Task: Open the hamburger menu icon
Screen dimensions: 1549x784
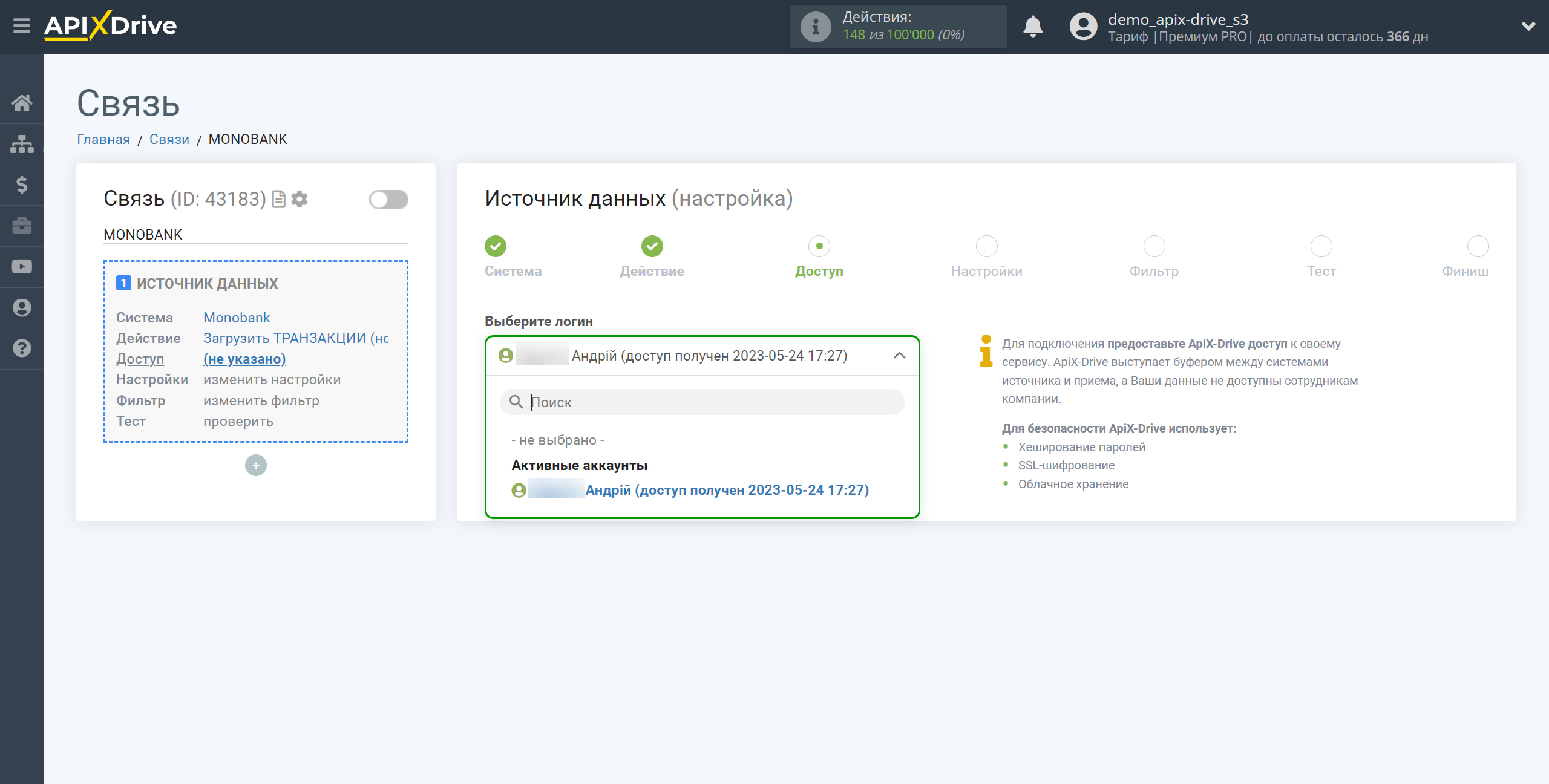Action: 22,26
